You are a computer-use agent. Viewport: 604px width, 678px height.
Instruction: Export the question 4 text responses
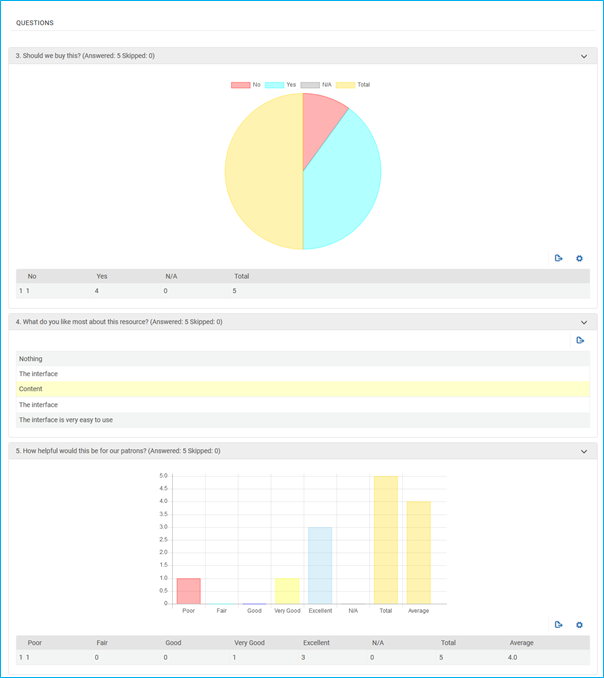[x=579, y=340]
